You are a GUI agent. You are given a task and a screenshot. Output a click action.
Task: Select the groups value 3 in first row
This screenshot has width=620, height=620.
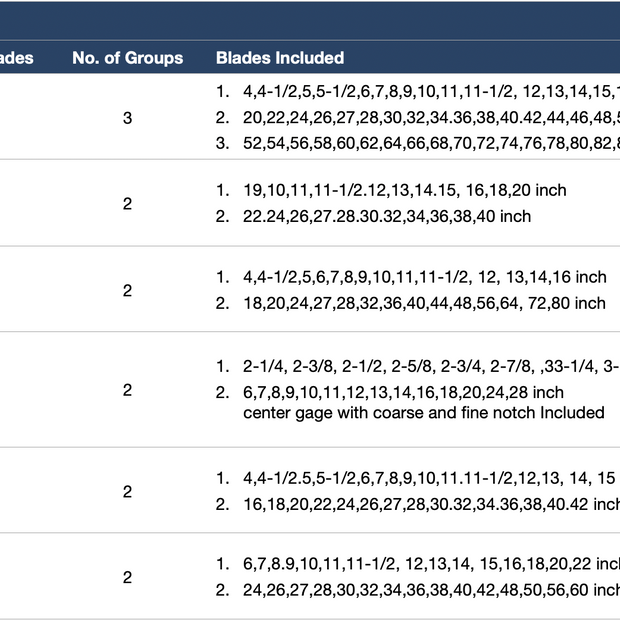(x=127, y=118)
